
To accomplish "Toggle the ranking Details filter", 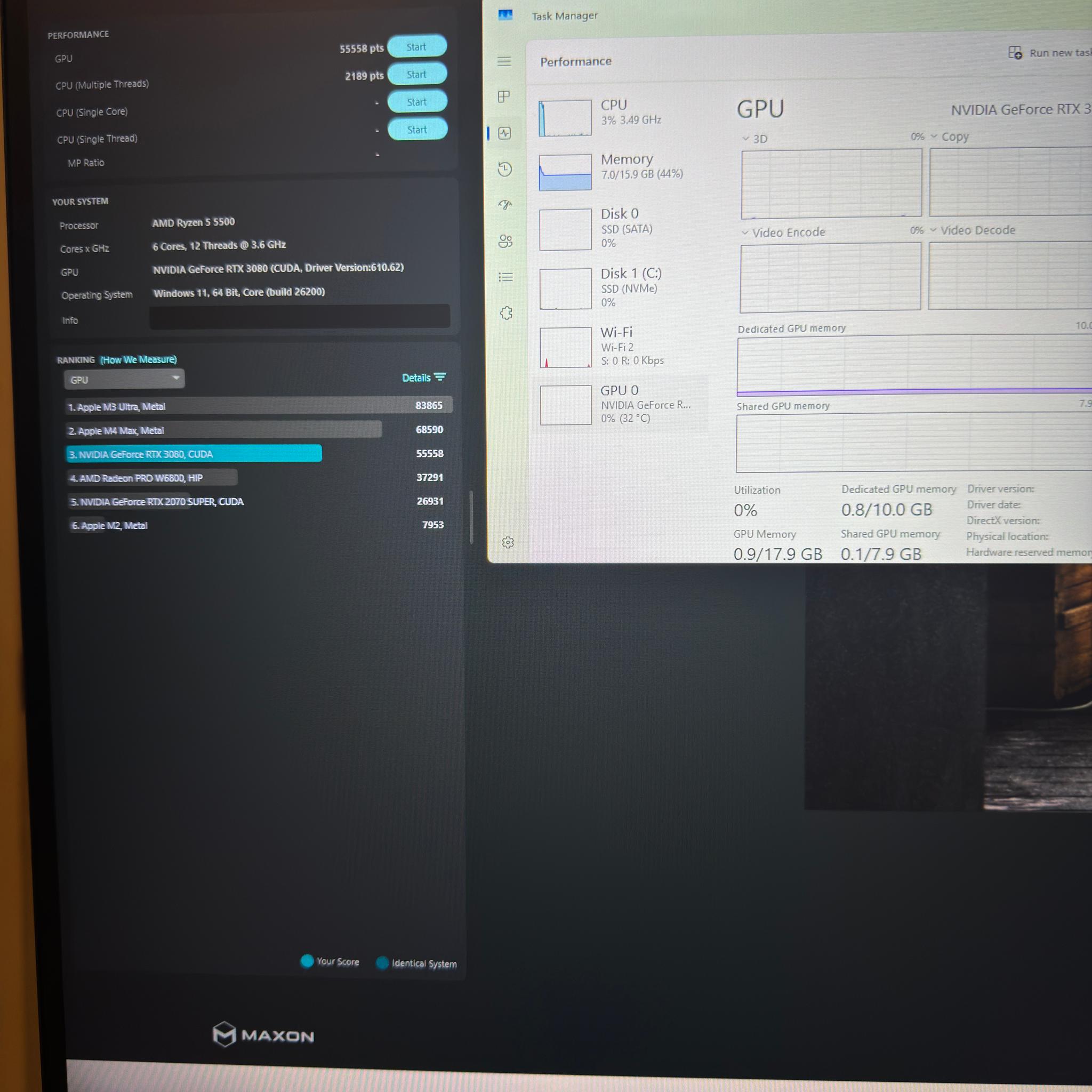I will pos(424,378).
